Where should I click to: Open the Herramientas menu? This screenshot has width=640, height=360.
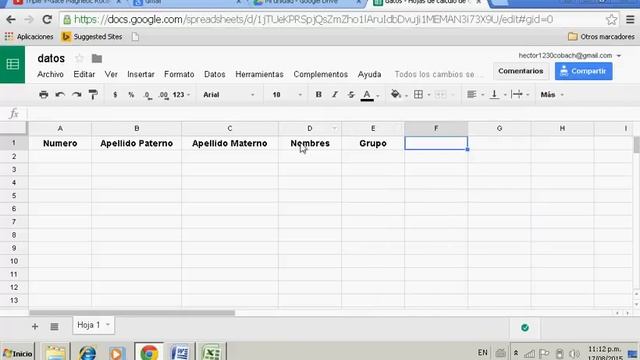coord(259,74)
